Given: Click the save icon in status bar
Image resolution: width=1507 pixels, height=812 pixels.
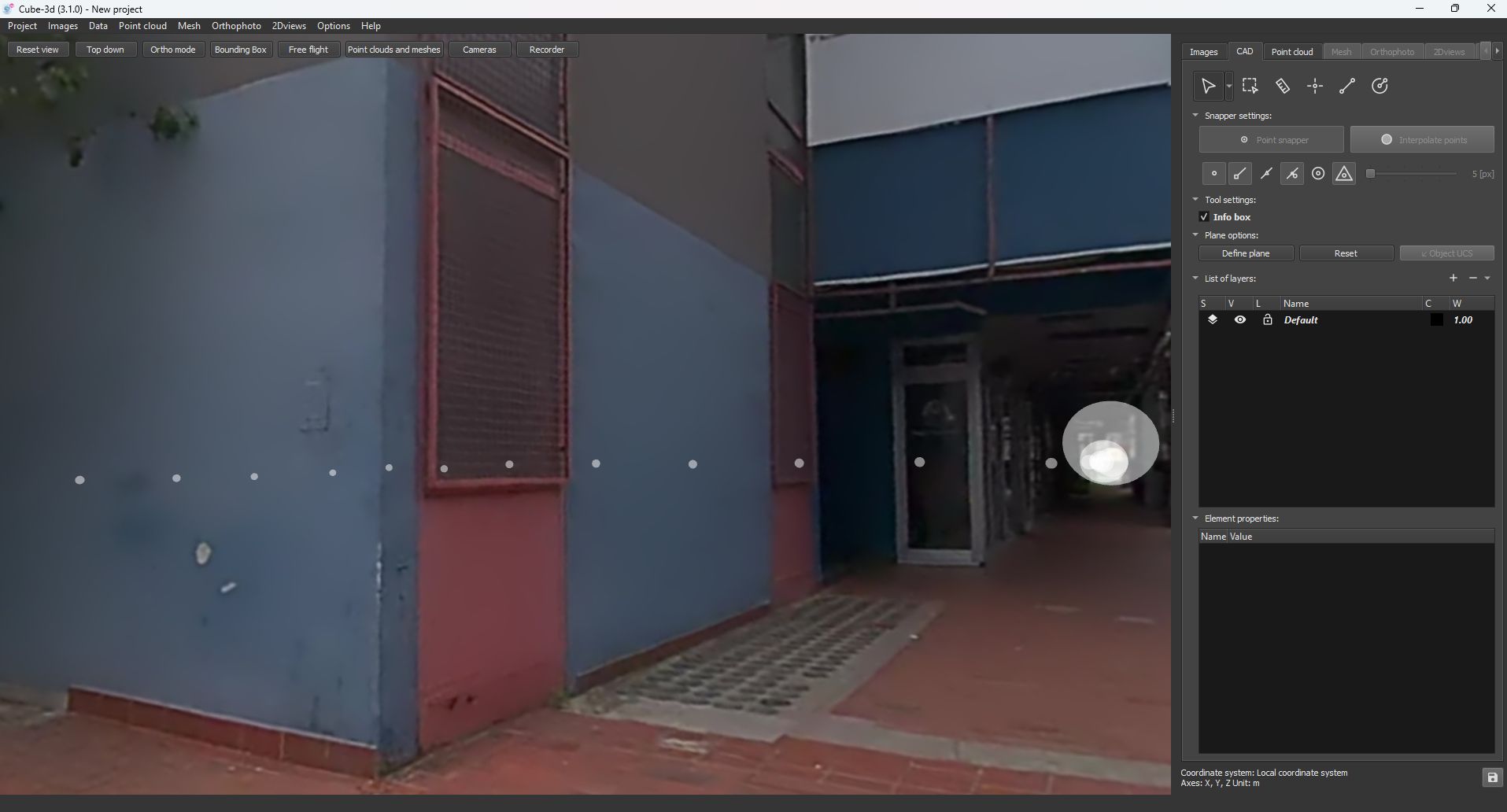Looking at the screenshot, I should 1492,777.
